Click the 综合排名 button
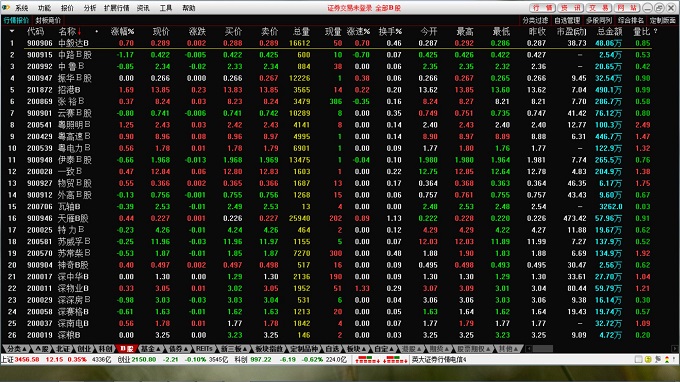The width and height of the screenshot is (680, 382). click(631, 20)
